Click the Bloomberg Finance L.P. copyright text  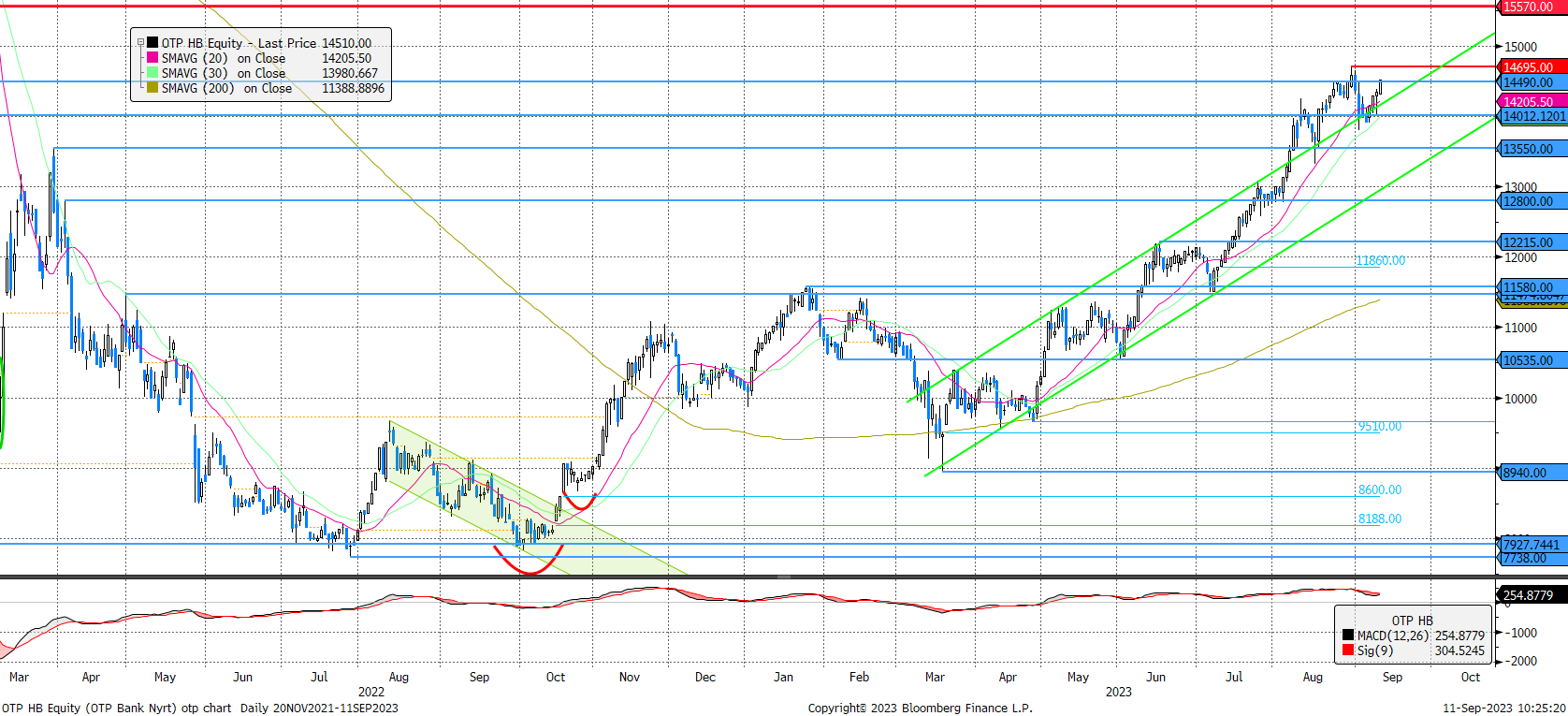920,708
